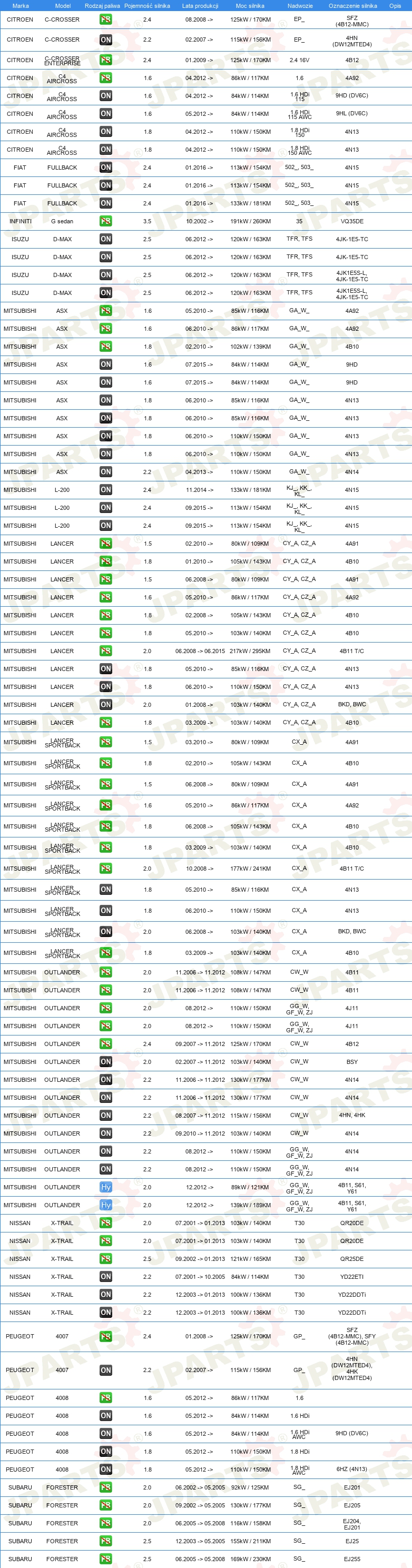This screenshot has height=1568, width=412.
Task: Click PB fuel icon for Citroen C-Crosser 2.4 SFZ
Action: coord(106,19)
